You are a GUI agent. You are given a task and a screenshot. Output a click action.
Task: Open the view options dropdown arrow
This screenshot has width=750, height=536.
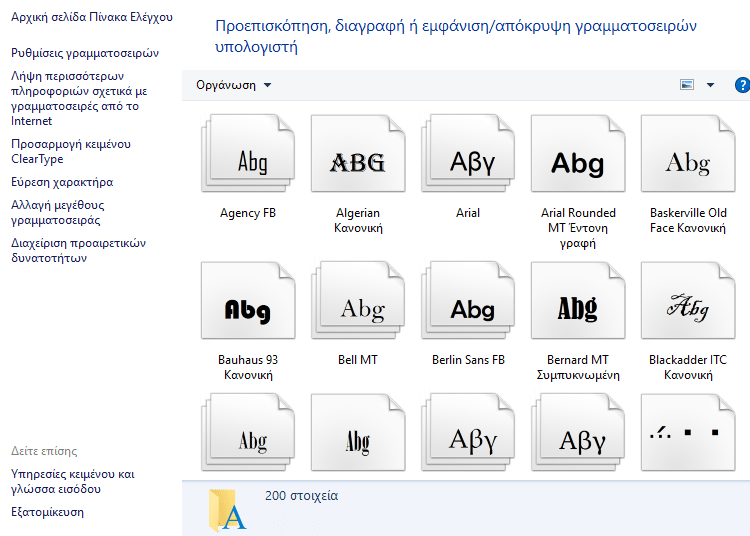[x=710, y=85]
